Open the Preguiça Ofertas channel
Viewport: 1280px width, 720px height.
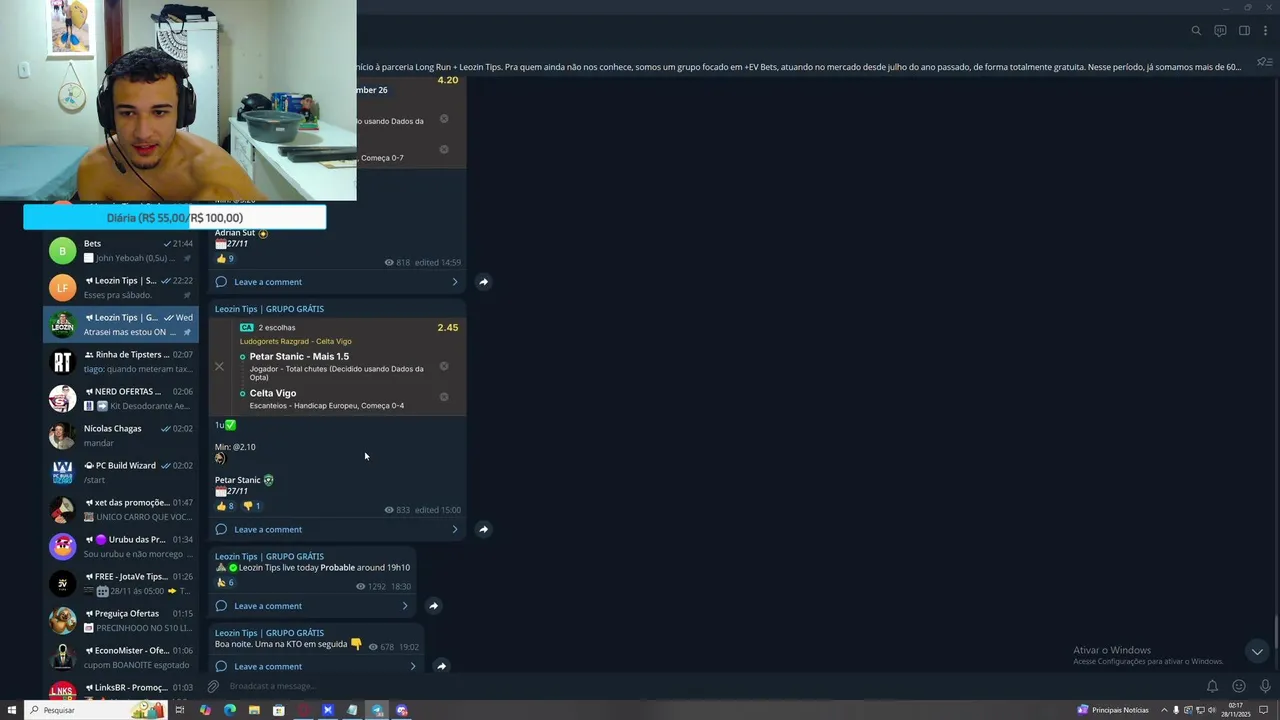click(x=121, y=620)
